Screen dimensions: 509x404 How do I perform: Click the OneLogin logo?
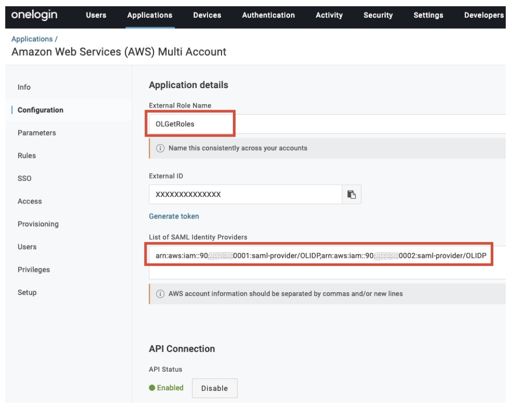[x=34, y=15]
